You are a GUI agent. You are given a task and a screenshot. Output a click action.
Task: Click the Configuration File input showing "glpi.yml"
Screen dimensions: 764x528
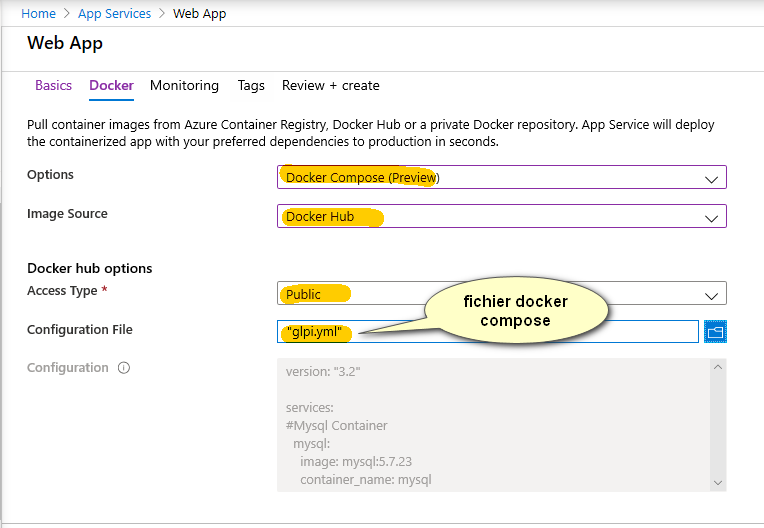pyautogui.click(x=488, y=332)
